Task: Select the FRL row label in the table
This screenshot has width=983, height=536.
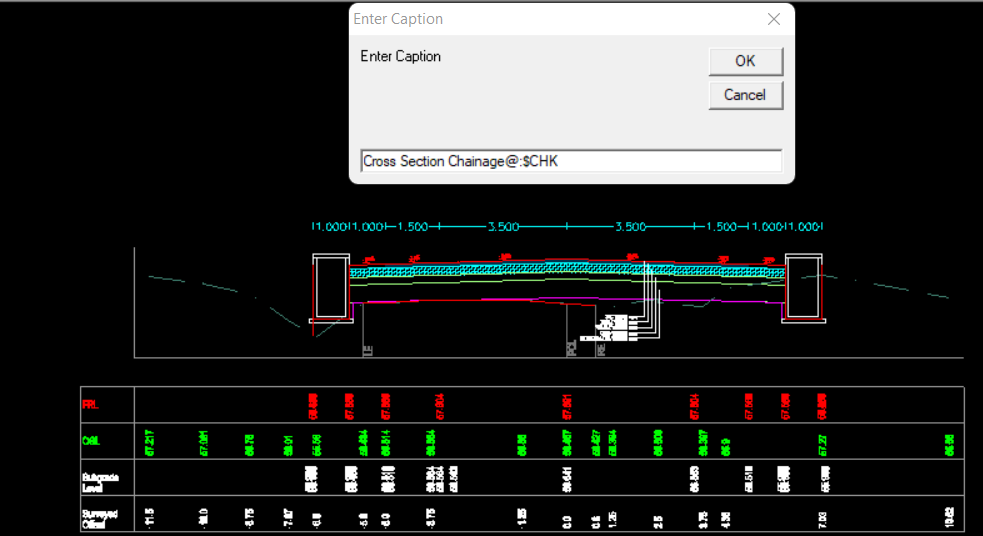Action: (x=90, y=405)
